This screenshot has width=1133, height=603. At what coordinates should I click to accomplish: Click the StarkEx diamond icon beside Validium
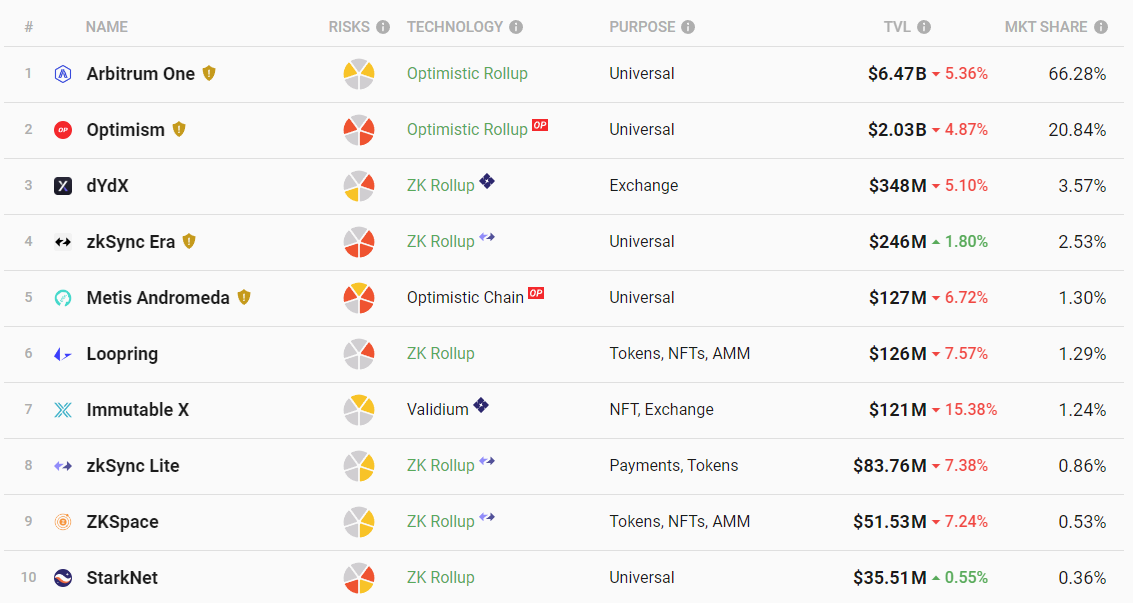(x=481, y=405)
